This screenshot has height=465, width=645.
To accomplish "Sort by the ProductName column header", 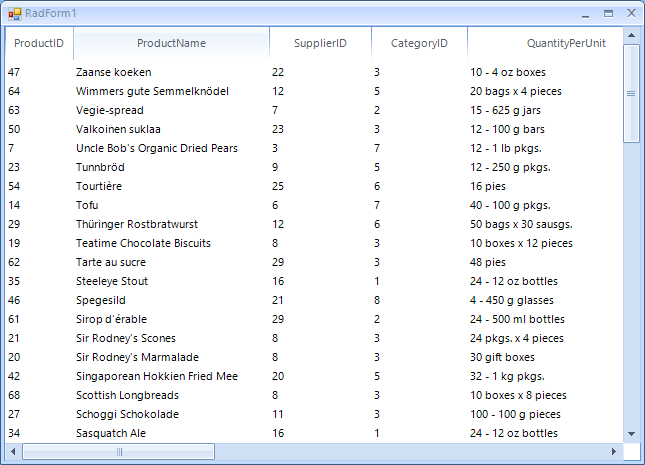I will click(172, 43).
